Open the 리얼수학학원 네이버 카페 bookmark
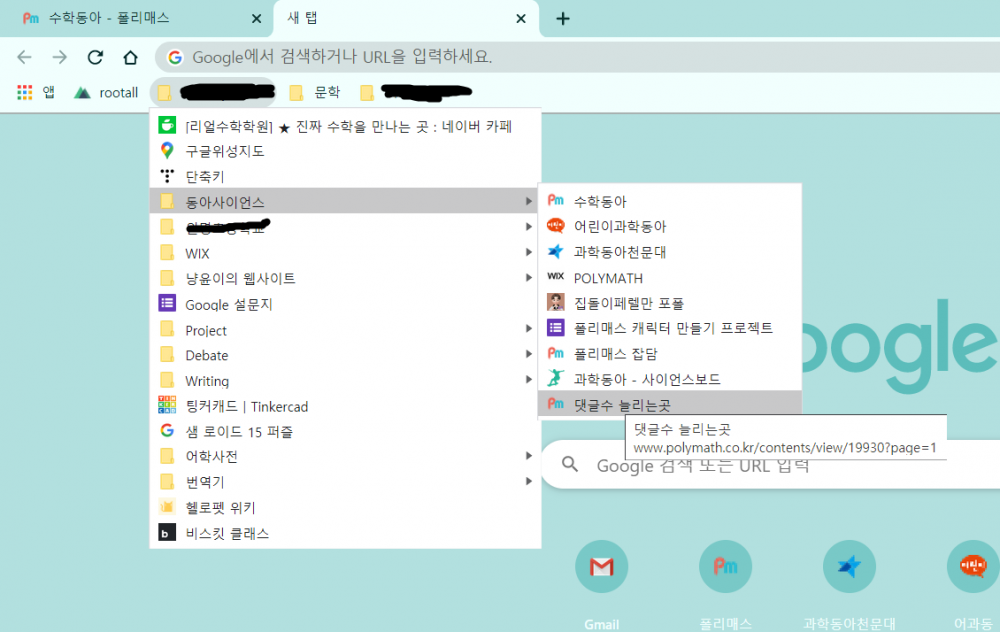The width and height of the screenshot is (1000, 632). 345,126
